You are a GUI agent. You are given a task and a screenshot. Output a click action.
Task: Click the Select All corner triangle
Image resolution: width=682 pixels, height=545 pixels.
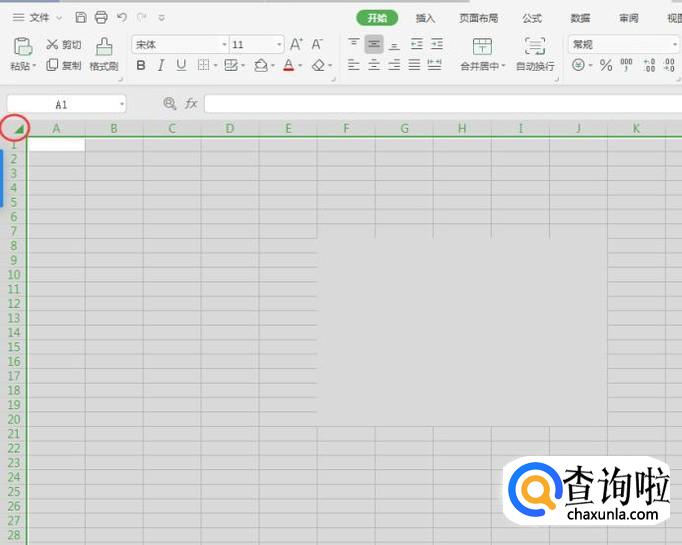coord(19,128)
